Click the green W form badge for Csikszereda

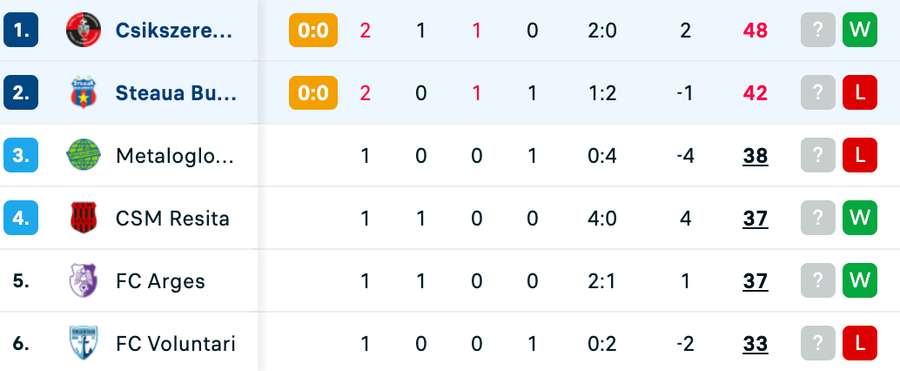point(860,30)
